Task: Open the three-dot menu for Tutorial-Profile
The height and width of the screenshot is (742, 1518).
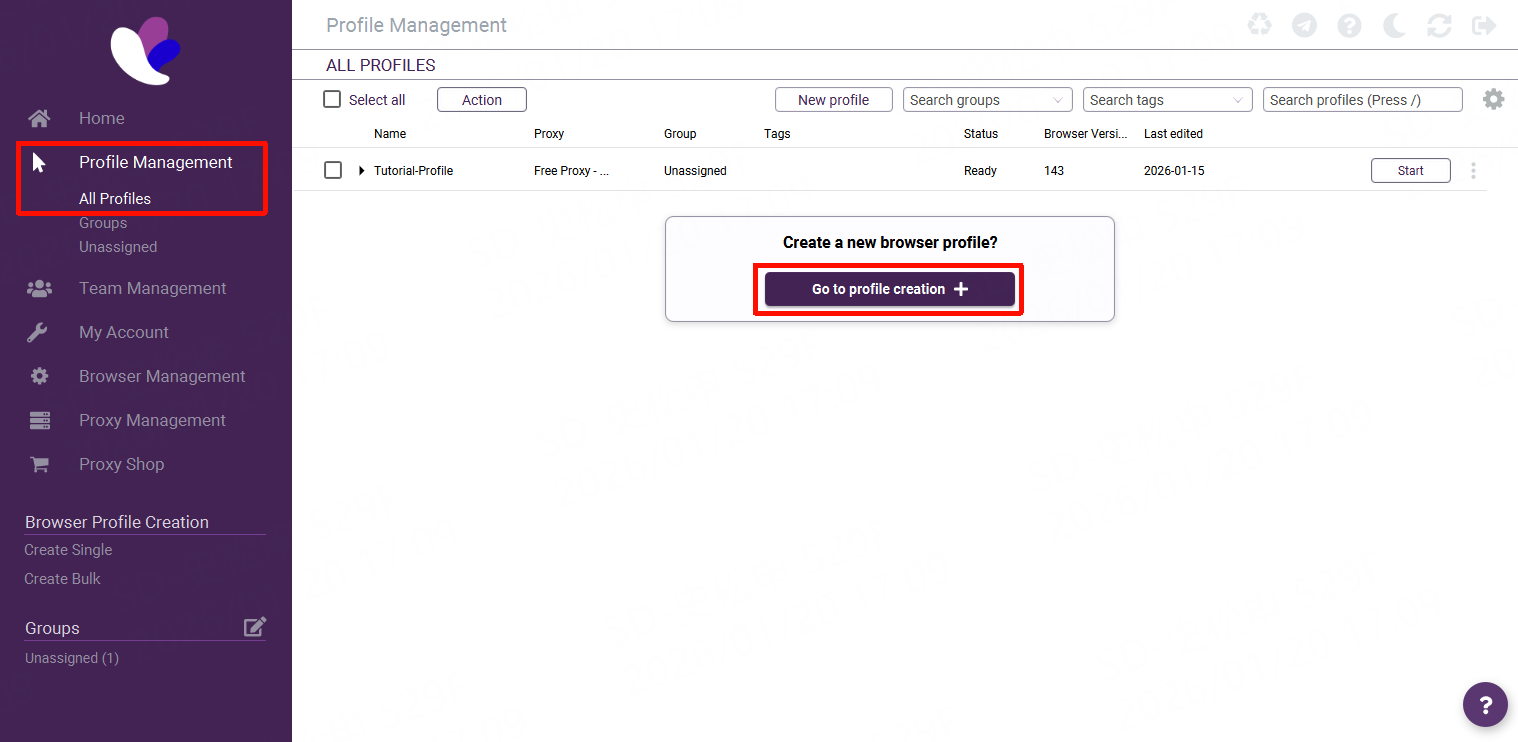Action: (1473, 171)
